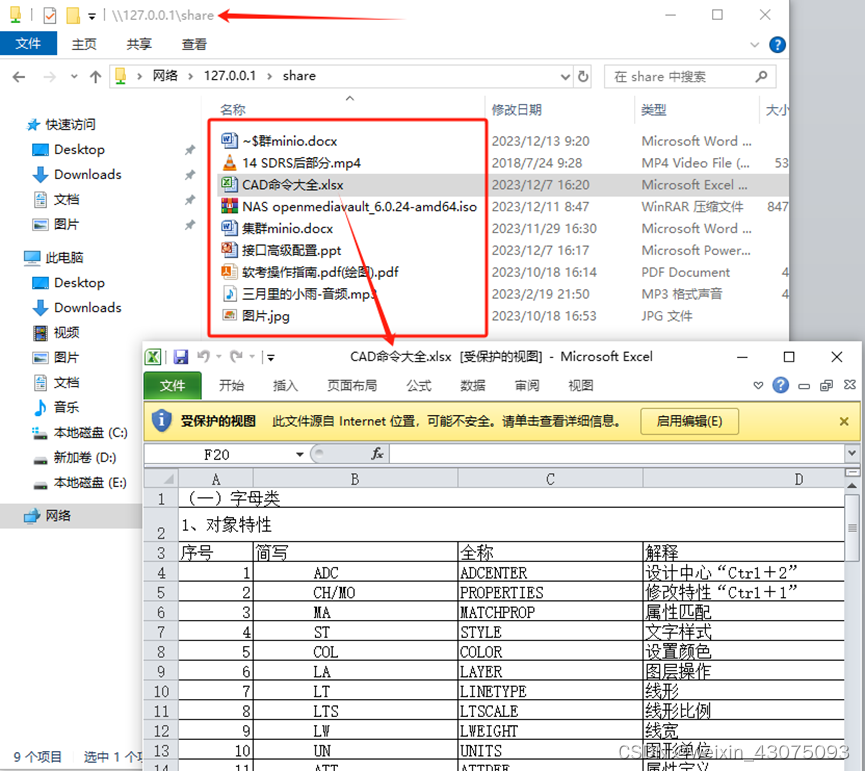Image resolution: width=865 pixels, height=771 pixels.
Task: Click the 网络 breadcrumb in address bar
Action: tap(165, 76)
